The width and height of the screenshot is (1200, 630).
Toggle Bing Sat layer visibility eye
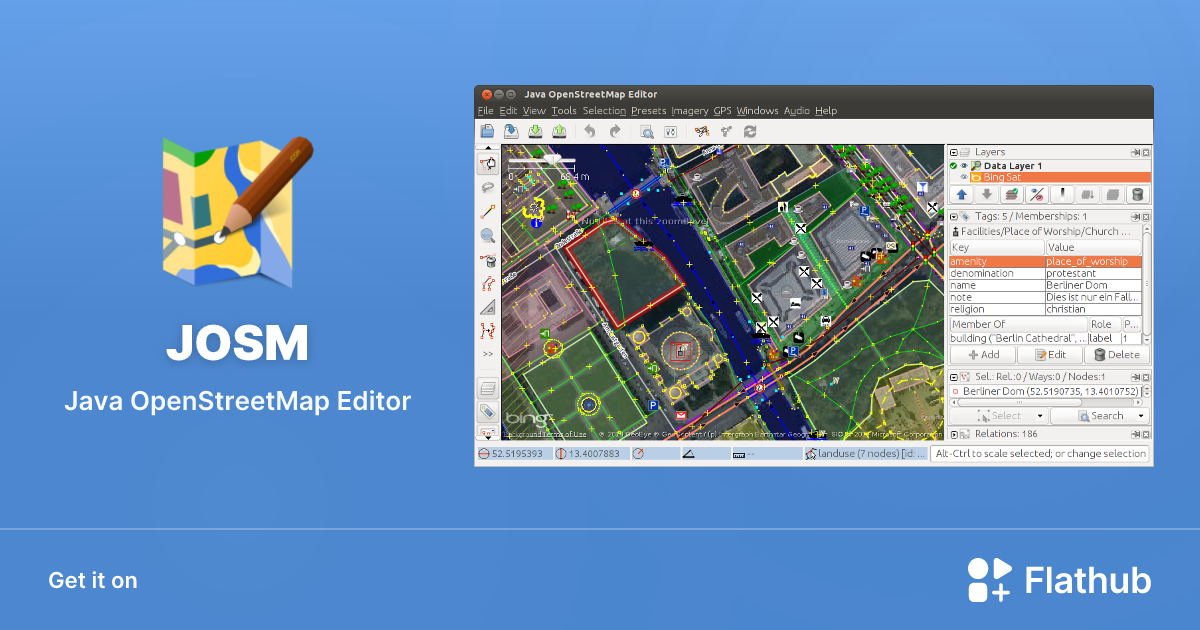tap(964, 177)
